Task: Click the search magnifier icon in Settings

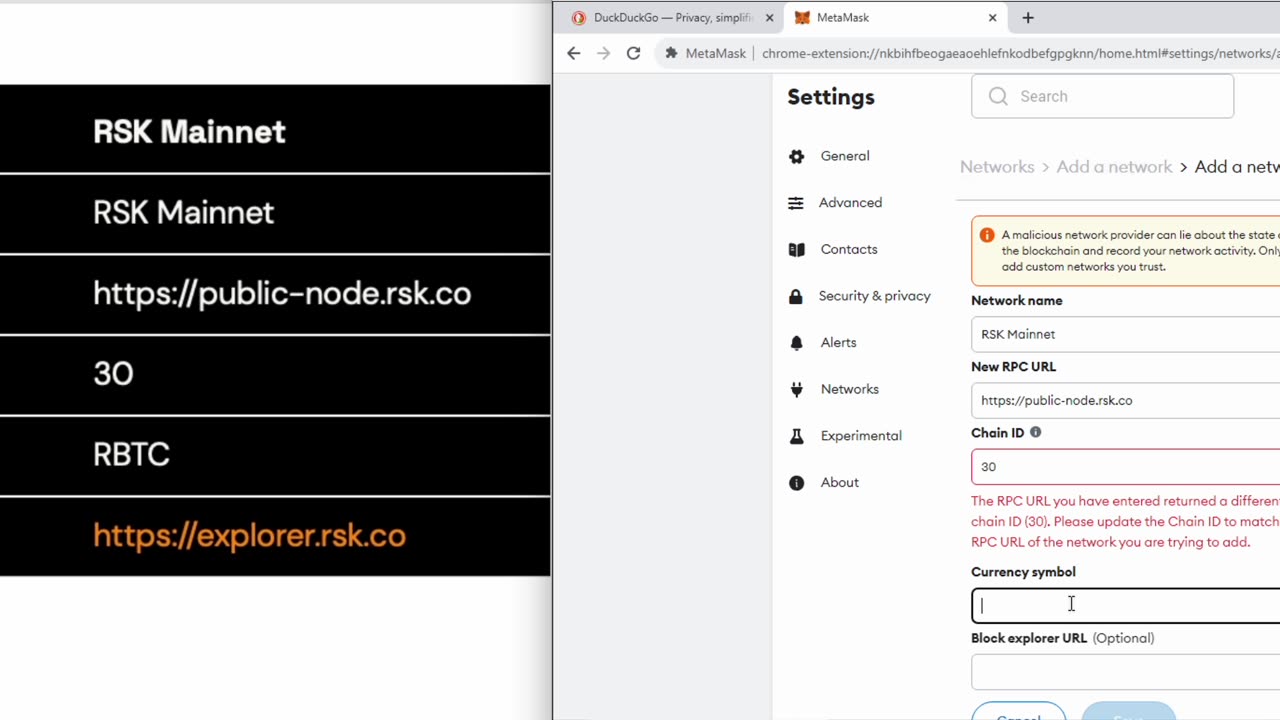Action: pyautogui.click(x=998, y=96)
